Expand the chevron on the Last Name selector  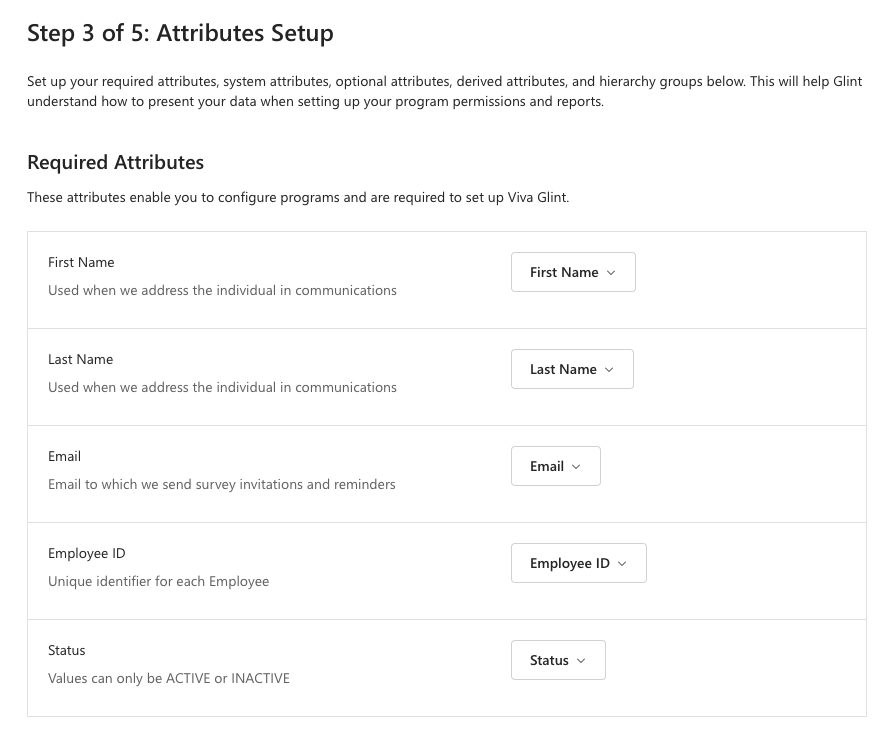coord(608,369)
